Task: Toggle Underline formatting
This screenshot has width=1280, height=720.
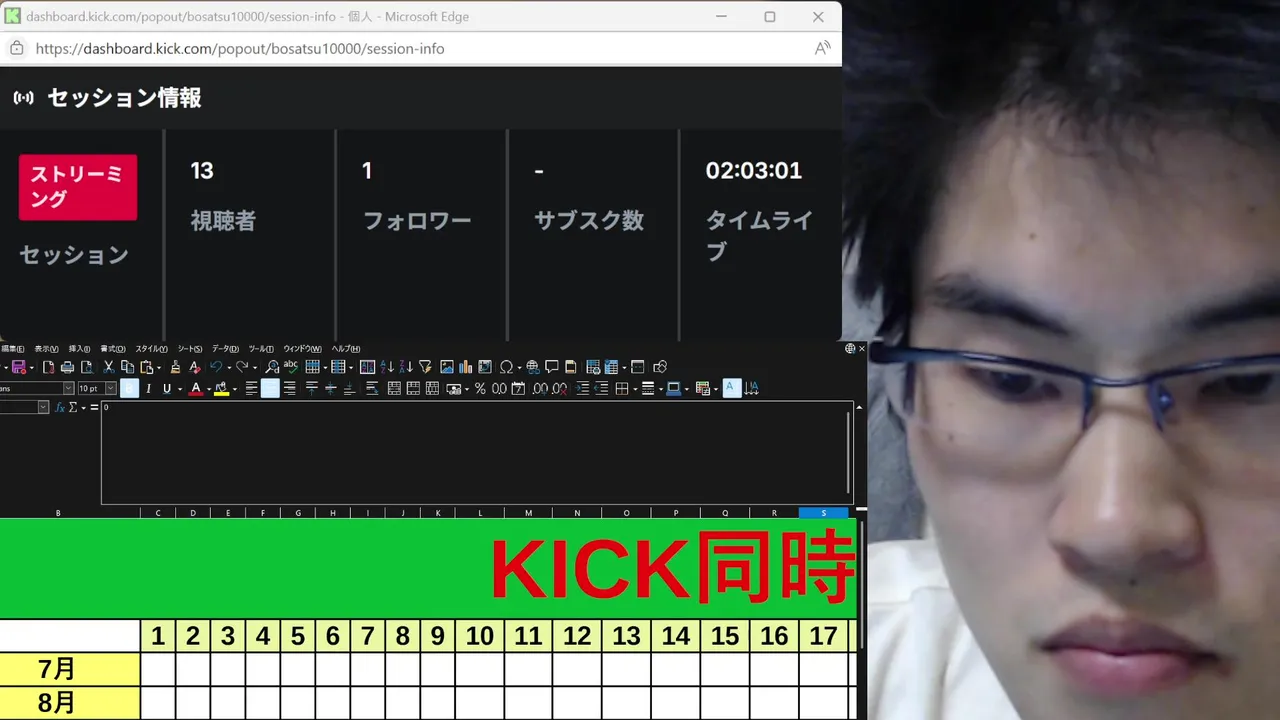Action: click(167, 389)
